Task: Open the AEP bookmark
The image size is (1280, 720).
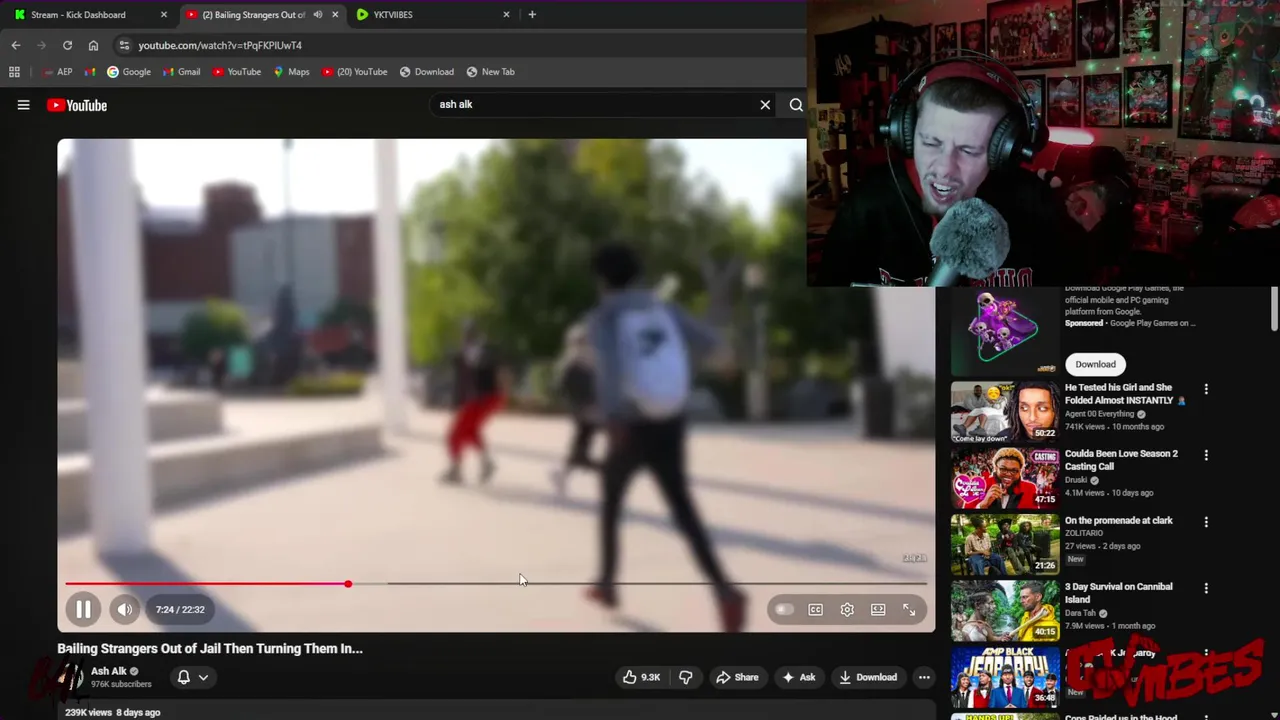Action: pyautogui.click(x=58, y=72)
